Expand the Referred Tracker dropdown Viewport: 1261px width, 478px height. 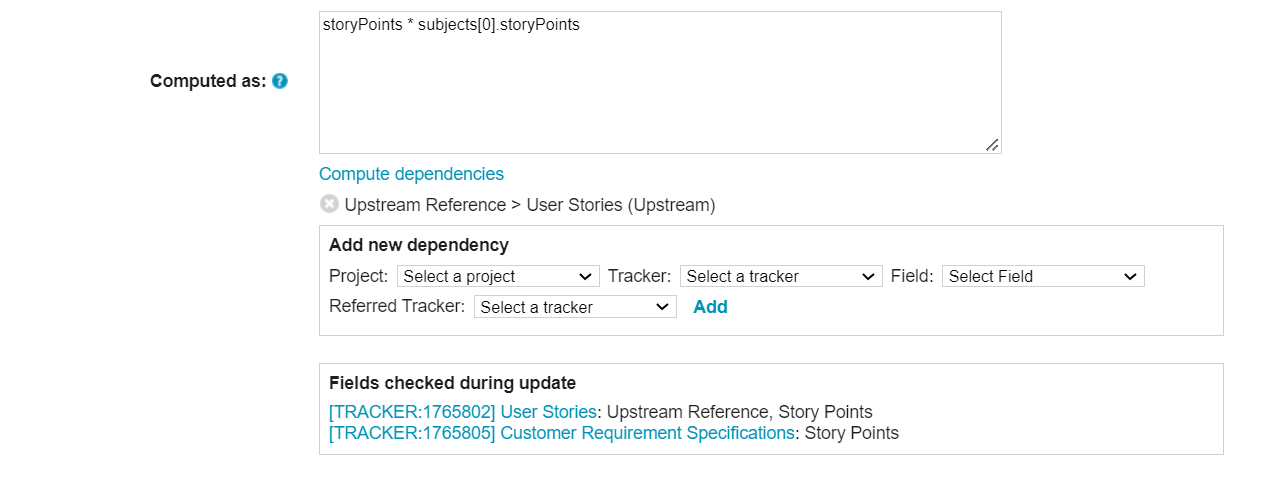point(575,307)
